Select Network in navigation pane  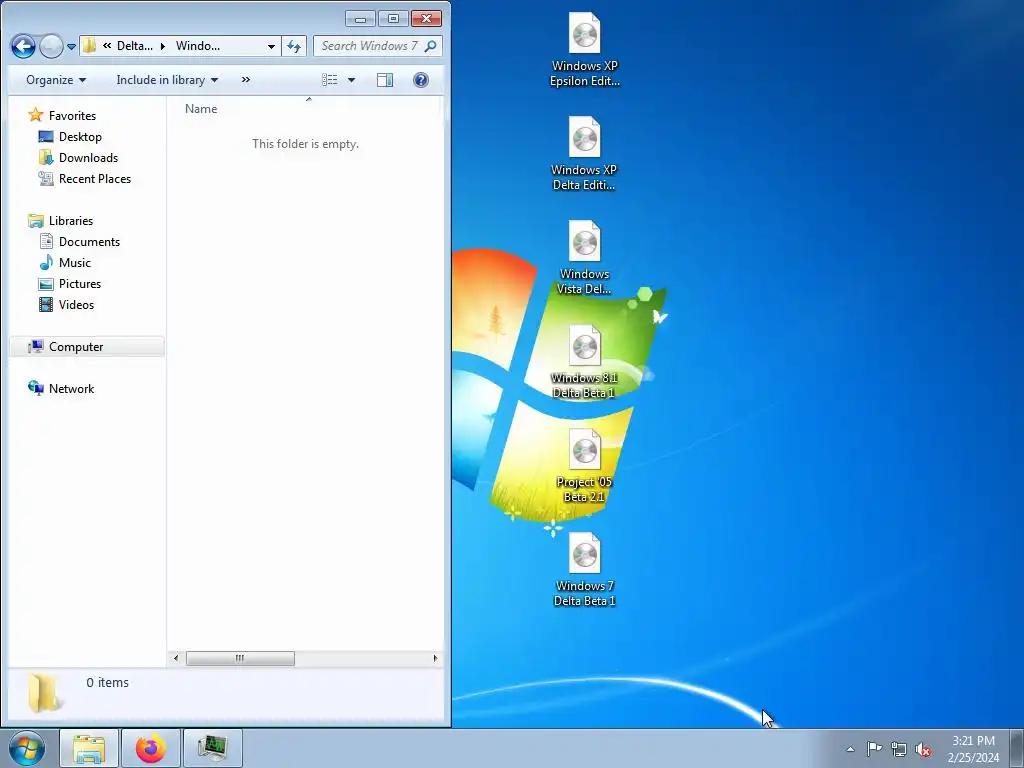point(61,389)
